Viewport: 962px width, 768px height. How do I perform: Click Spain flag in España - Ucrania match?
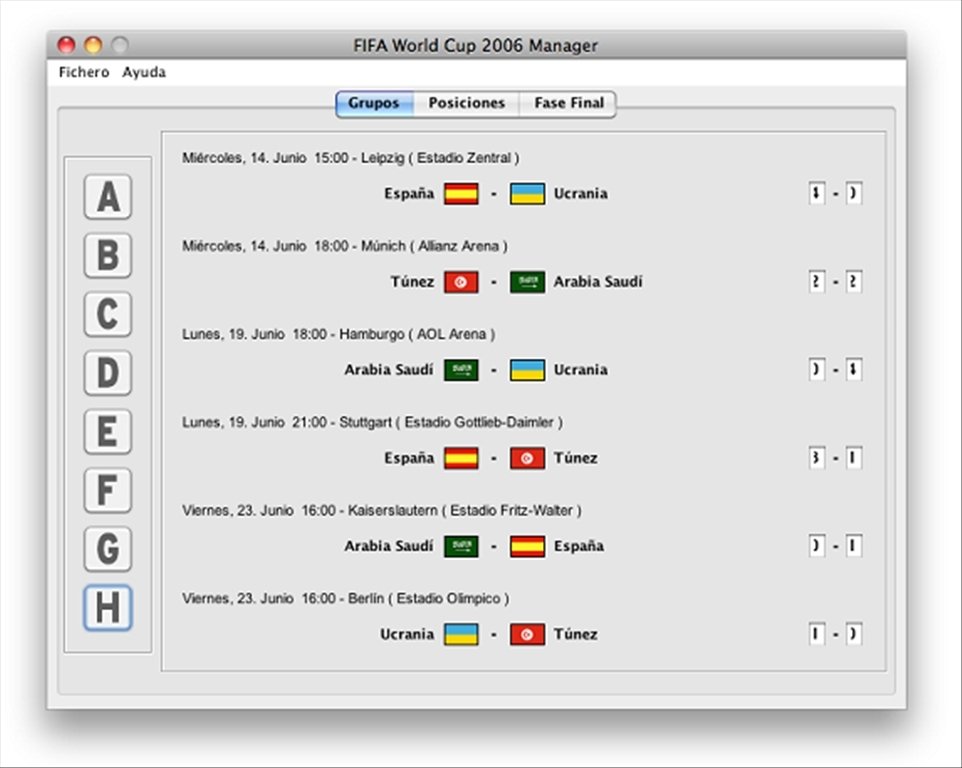(x=461, y=194)
